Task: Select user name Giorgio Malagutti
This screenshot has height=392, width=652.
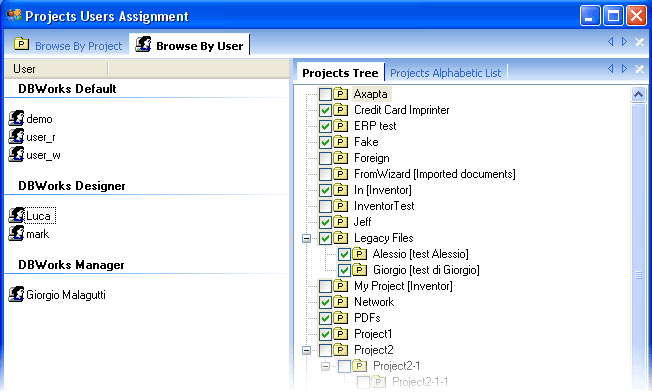Action: [66, 295]
